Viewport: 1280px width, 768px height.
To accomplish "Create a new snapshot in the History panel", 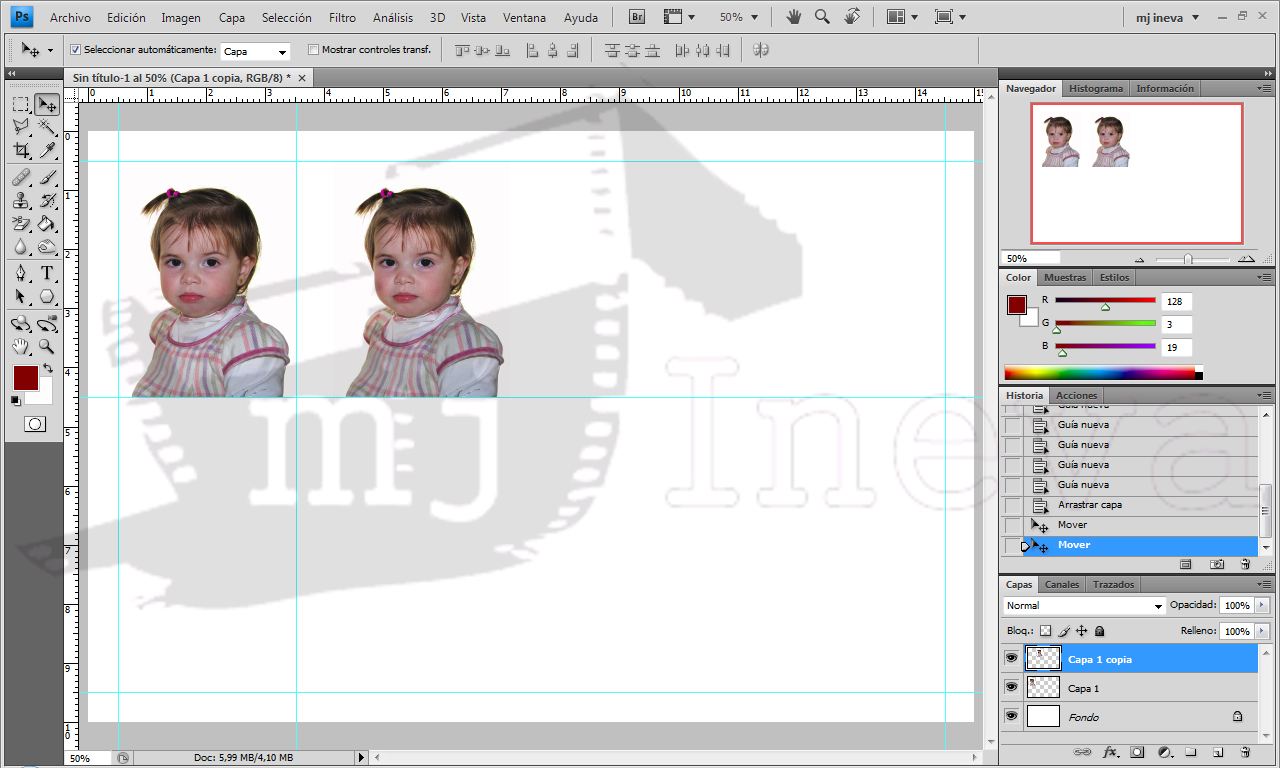I will tap(1217, 564).
